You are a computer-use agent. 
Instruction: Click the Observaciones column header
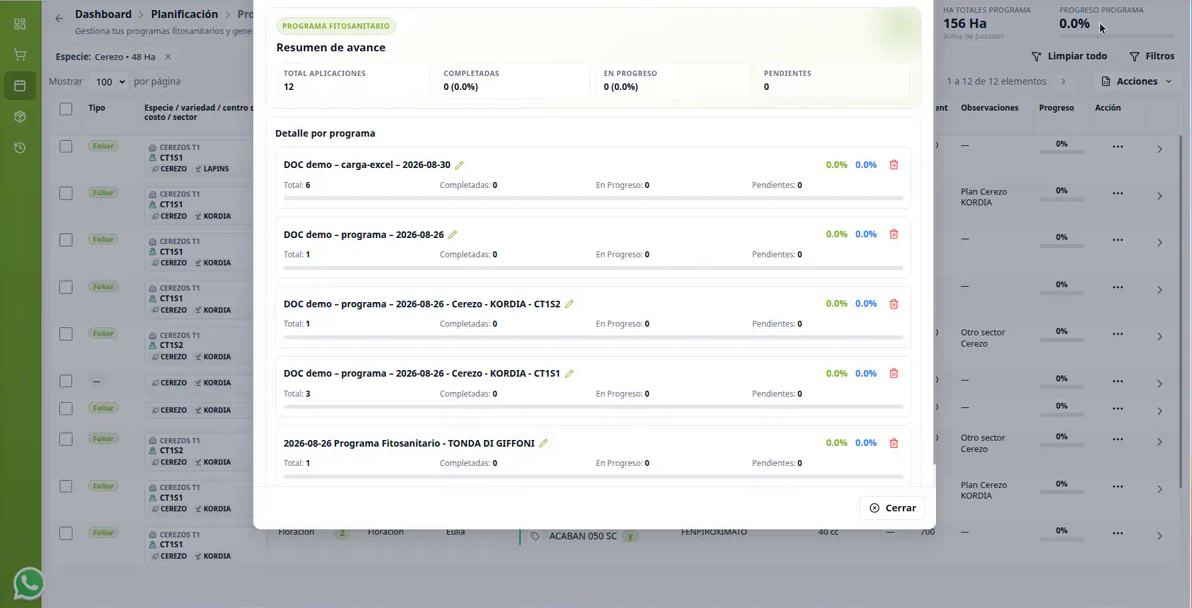tap(989, 108)
